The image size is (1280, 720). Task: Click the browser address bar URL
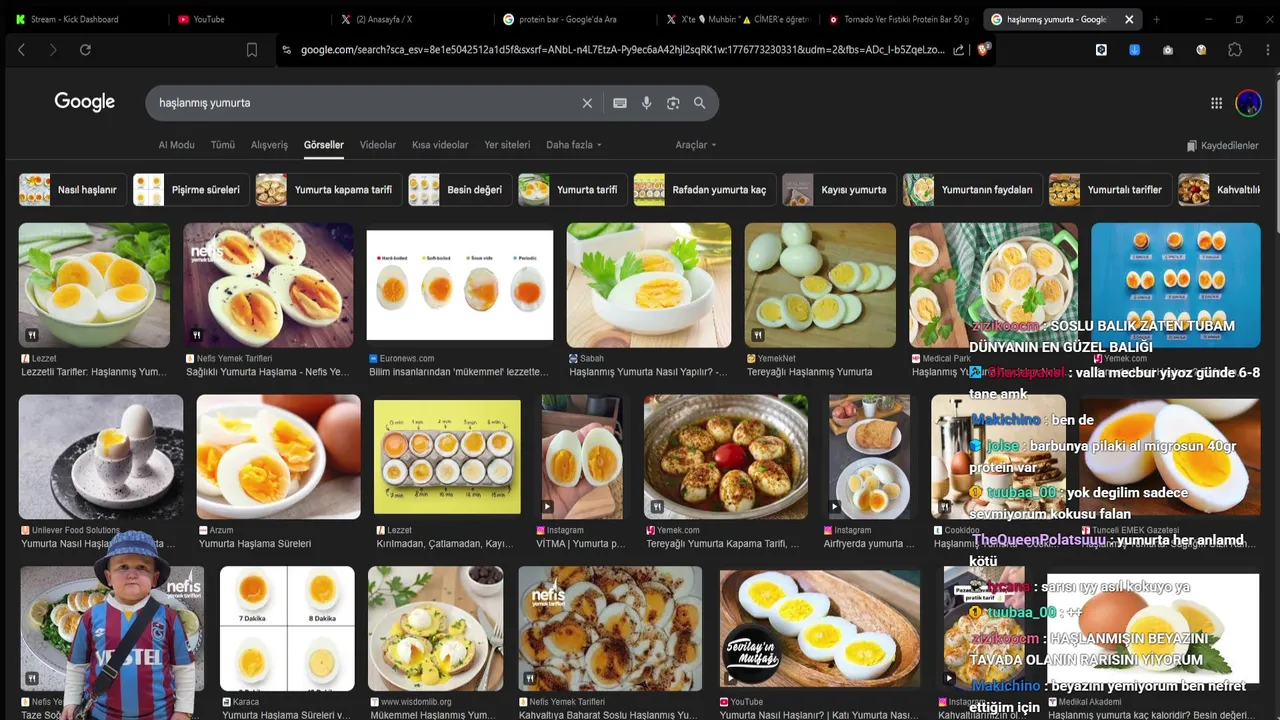621,50
